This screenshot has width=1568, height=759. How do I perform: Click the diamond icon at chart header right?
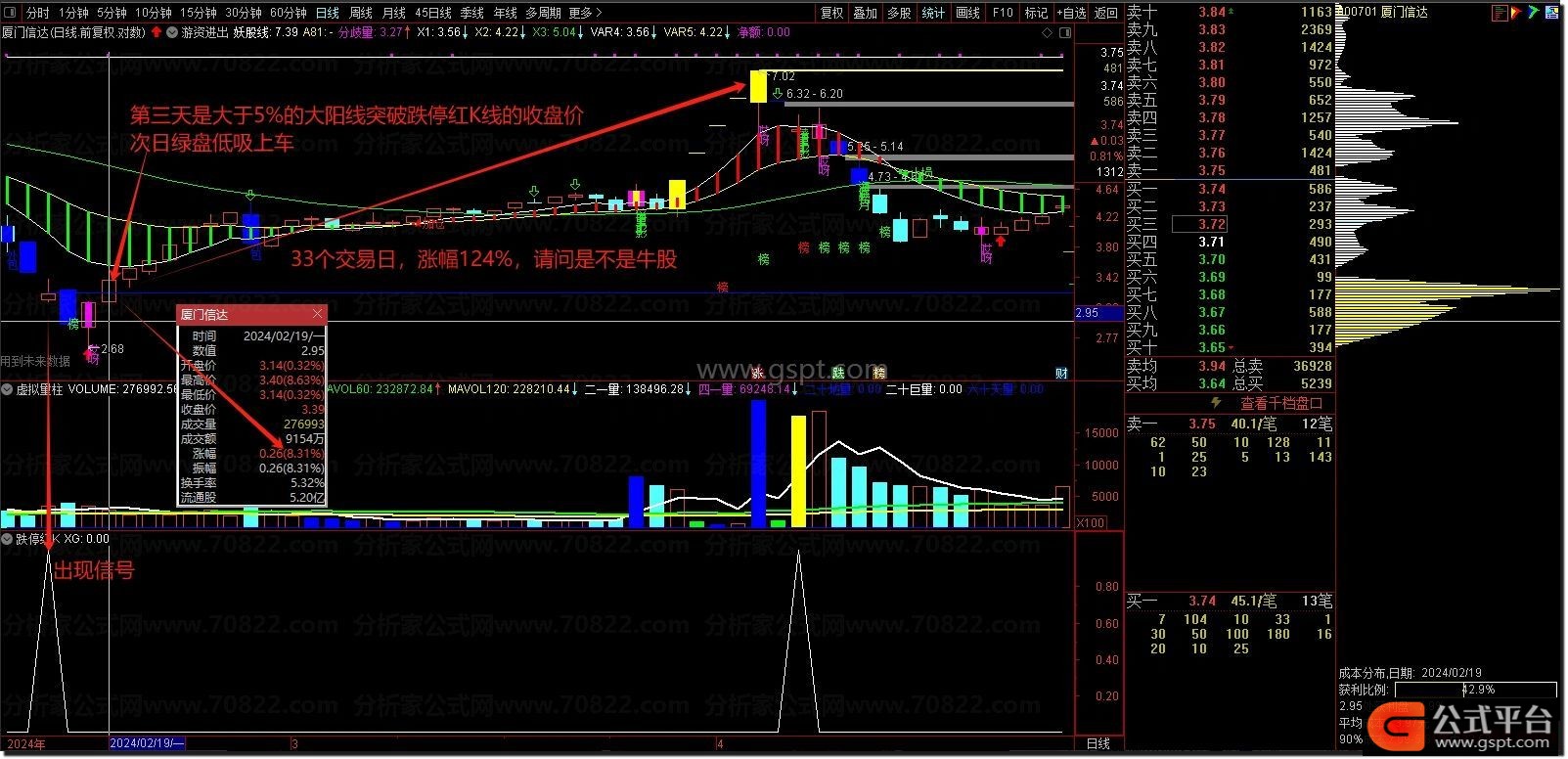[1049, 32]
